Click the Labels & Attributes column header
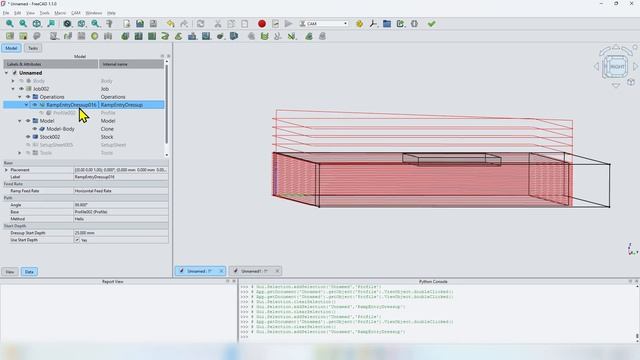Viewport: 640px width, 360px height. click(51, 64)
